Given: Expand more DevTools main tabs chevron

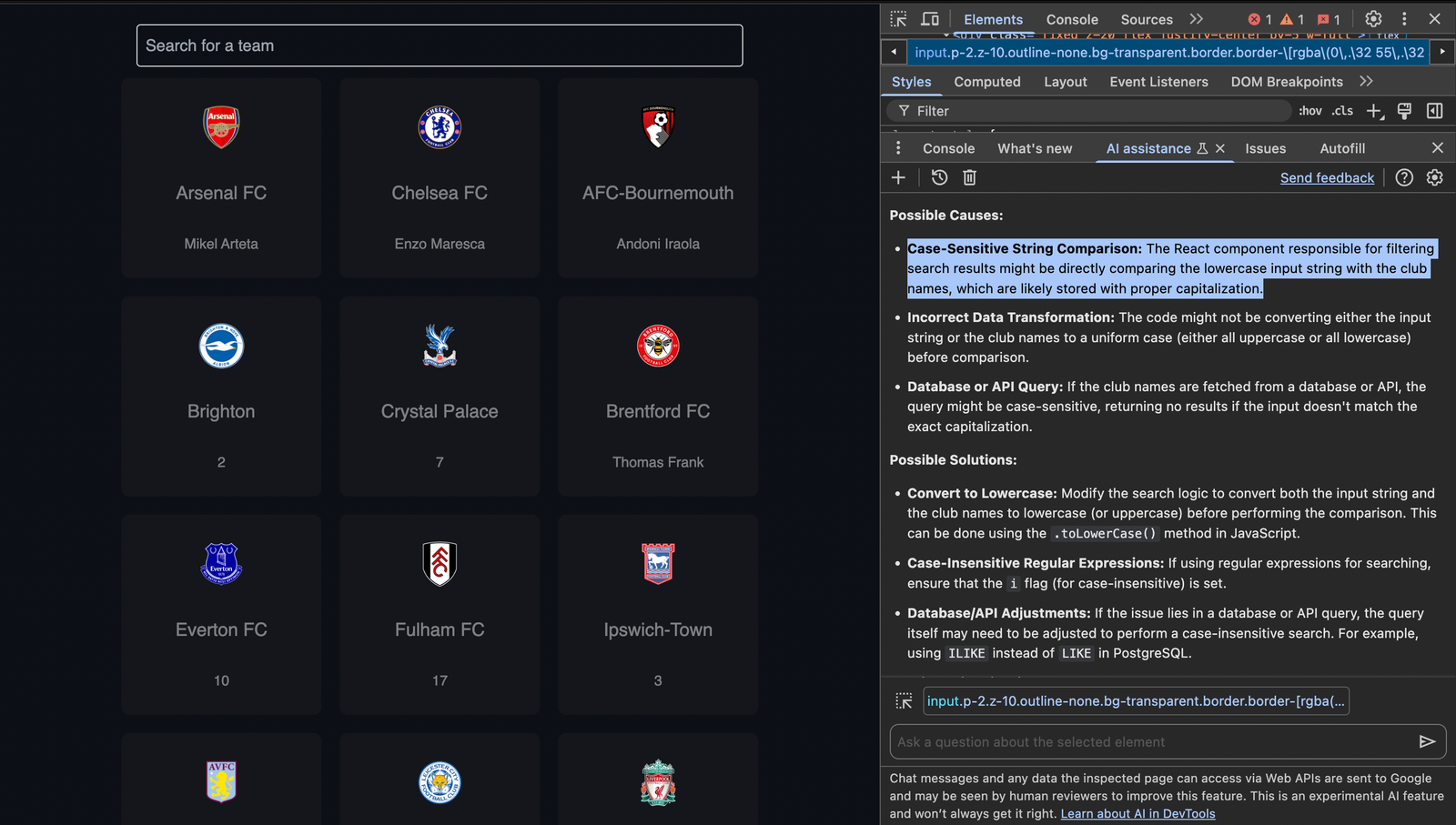Looking at the screenshot, I should 1196,19.
